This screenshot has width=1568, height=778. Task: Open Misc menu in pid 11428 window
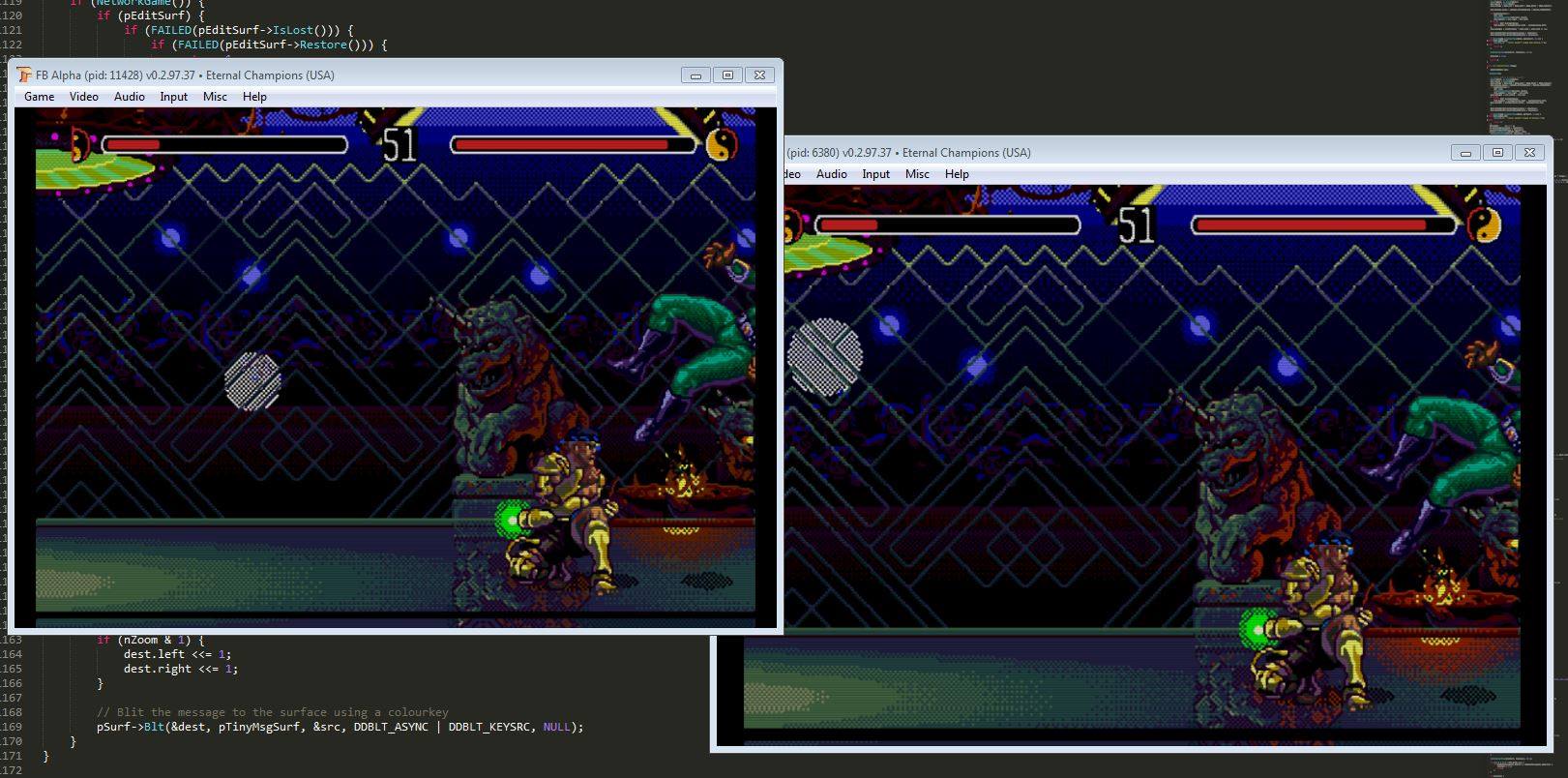coord(215,97)
